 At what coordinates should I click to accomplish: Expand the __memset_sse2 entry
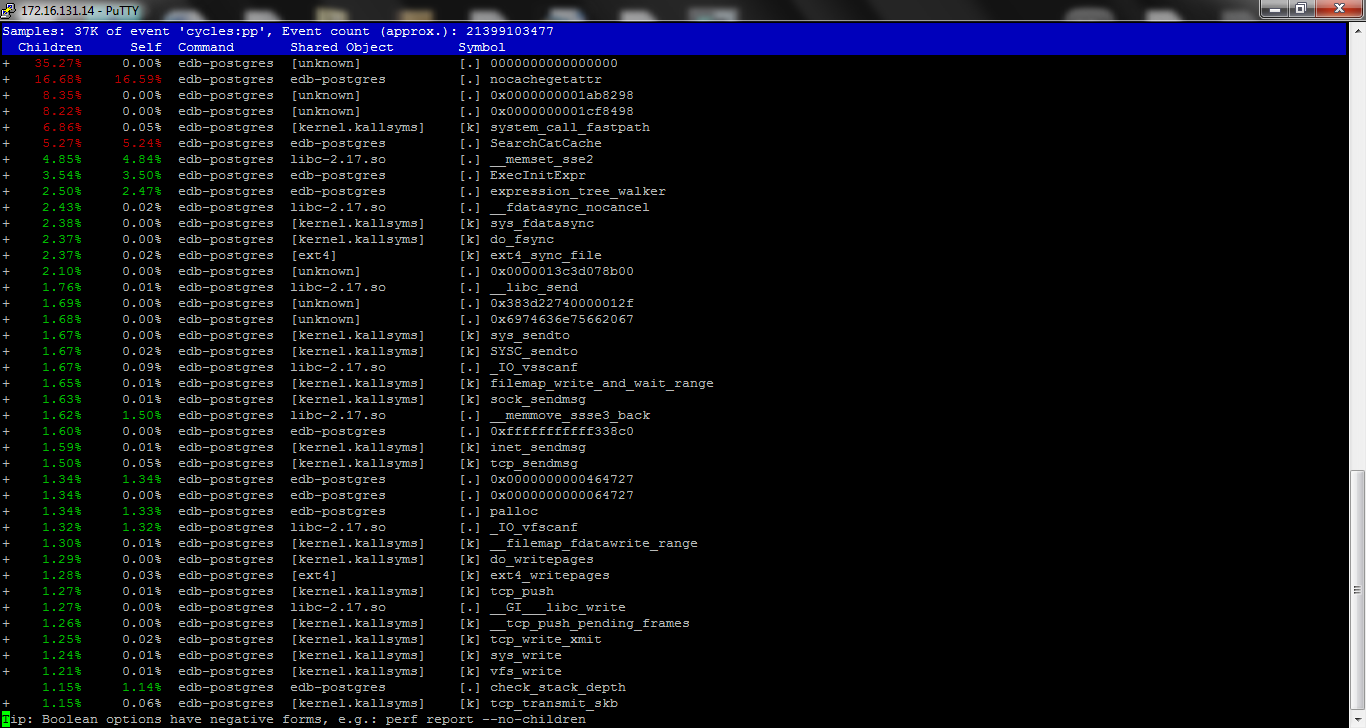[x=6, y=159]
